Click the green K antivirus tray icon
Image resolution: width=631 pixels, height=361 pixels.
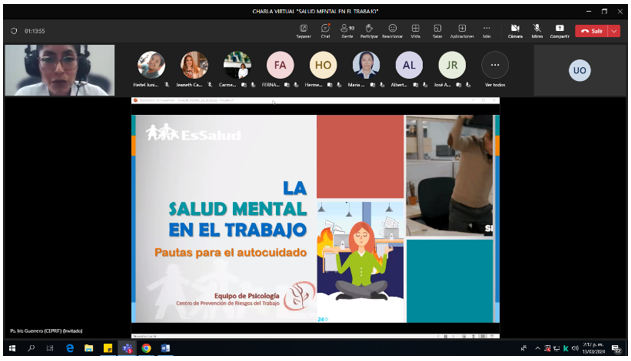coord(566,348)
